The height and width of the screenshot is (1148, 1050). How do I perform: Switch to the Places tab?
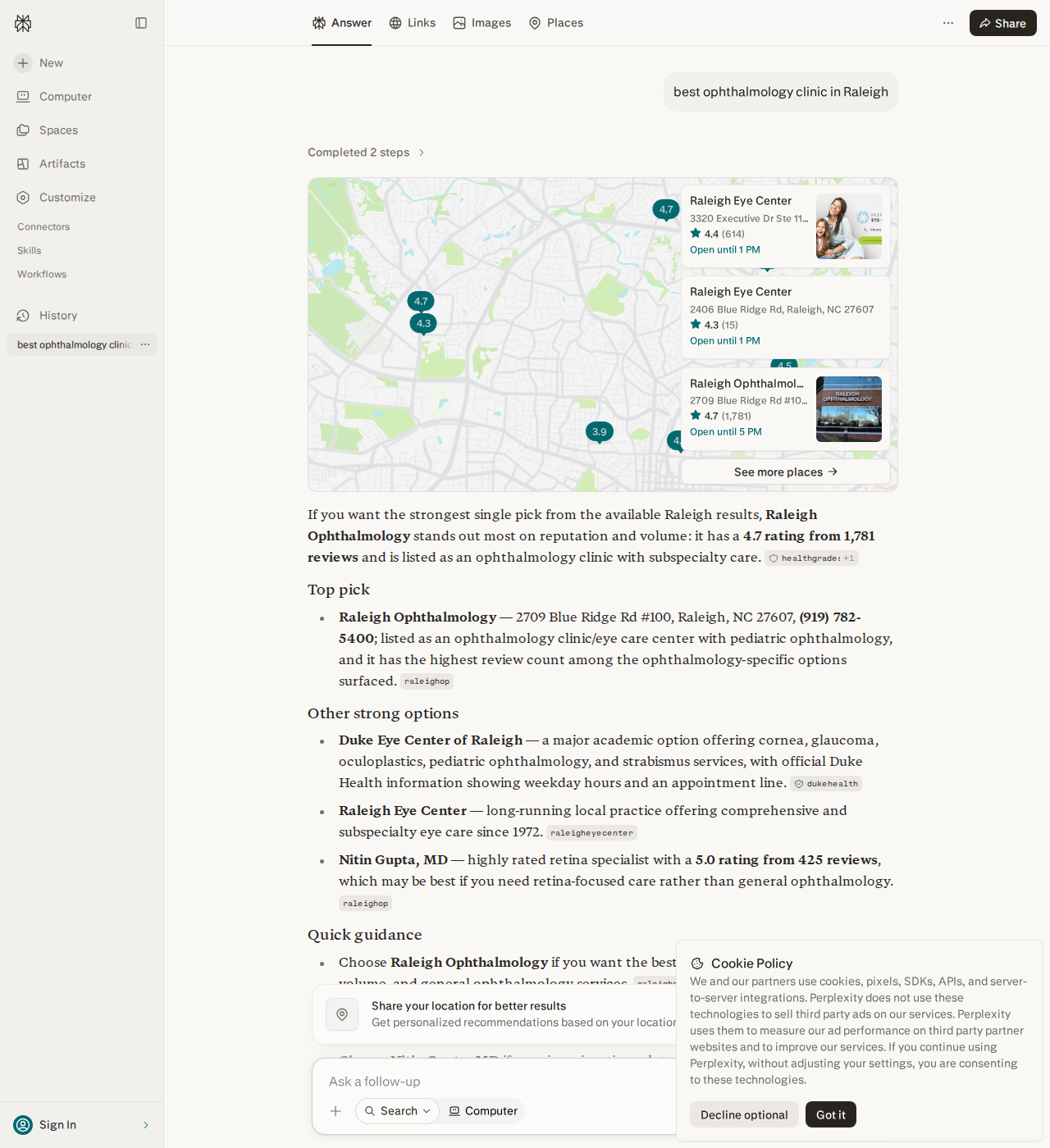pos(556,23)
